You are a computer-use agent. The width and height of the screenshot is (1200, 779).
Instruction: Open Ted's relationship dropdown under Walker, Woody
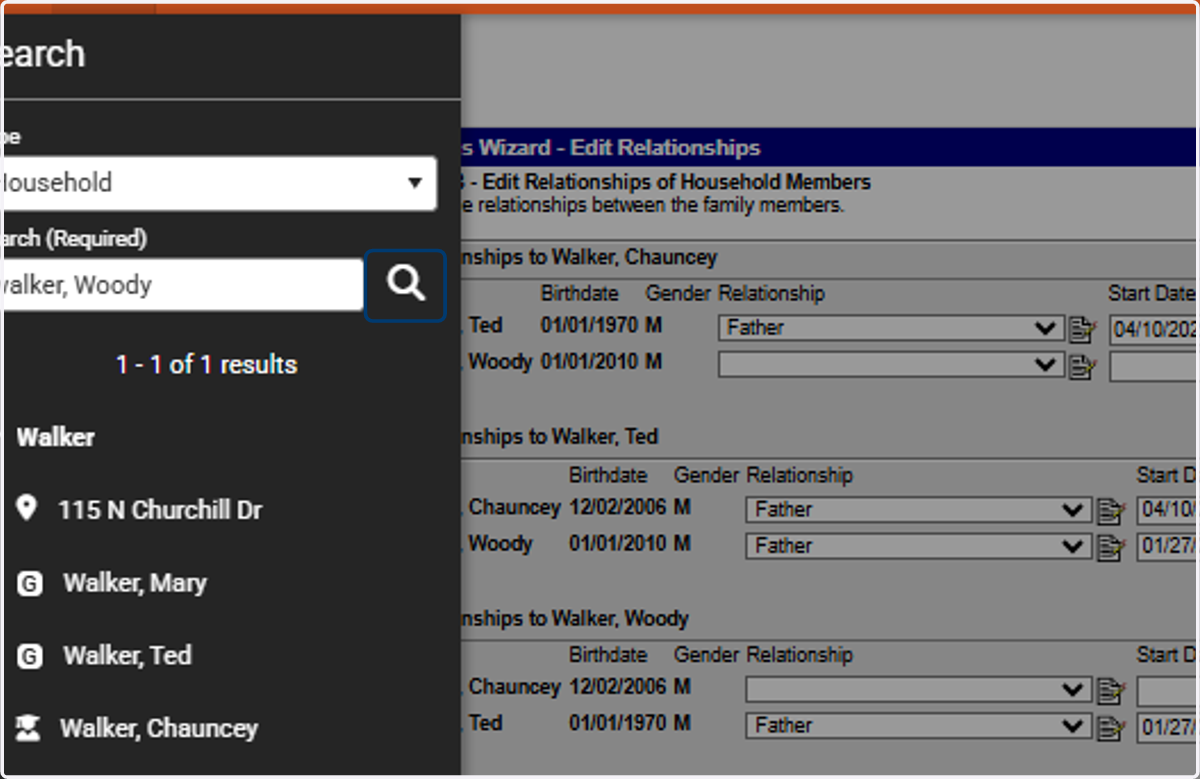[919, 727]
